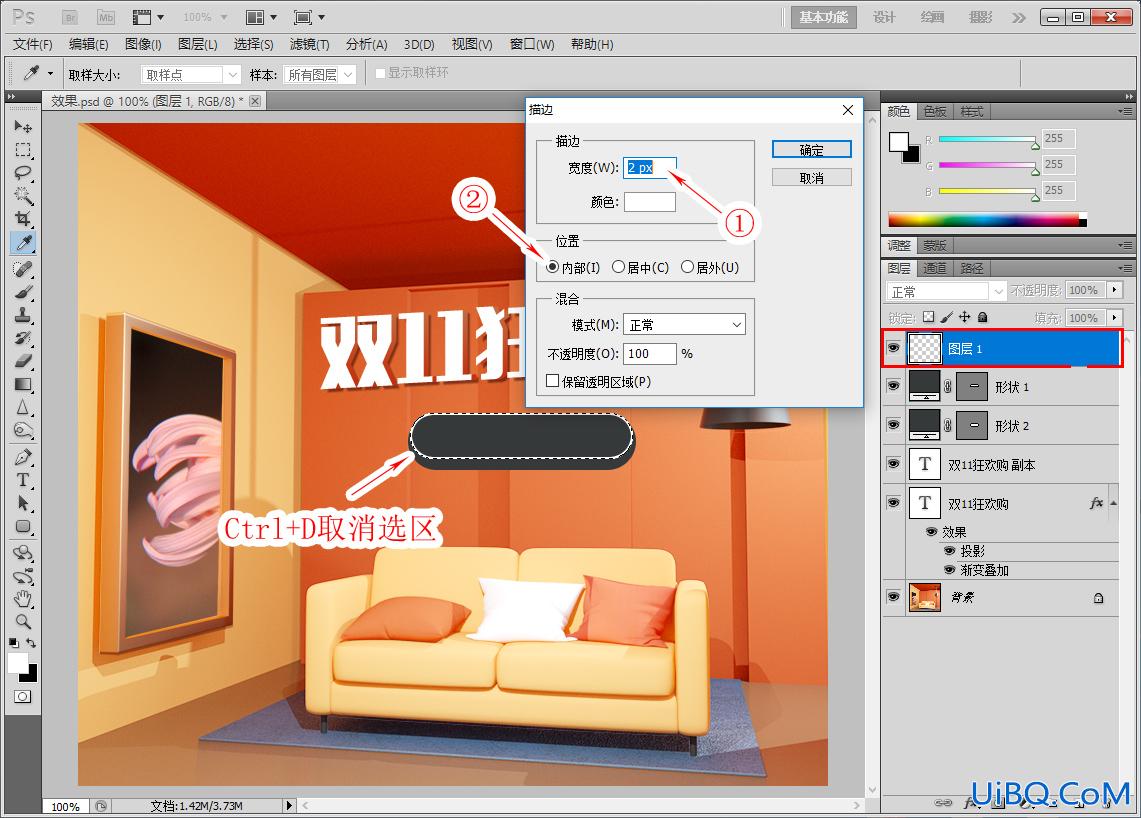This screenshot has height=818, width=1141.
Task: Switch to 设计 workspace
Action: pyautogui.click(x=884, y=17)
